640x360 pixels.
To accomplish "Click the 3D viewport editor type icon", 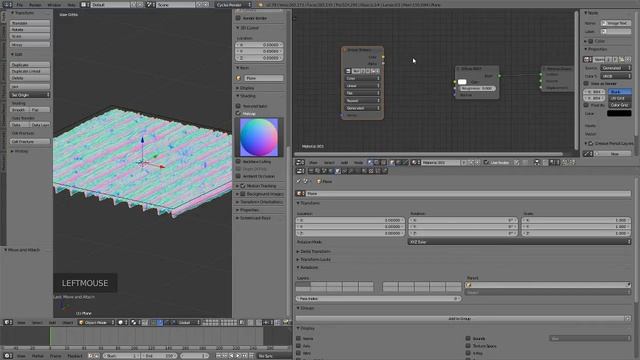I will point(7,322).
